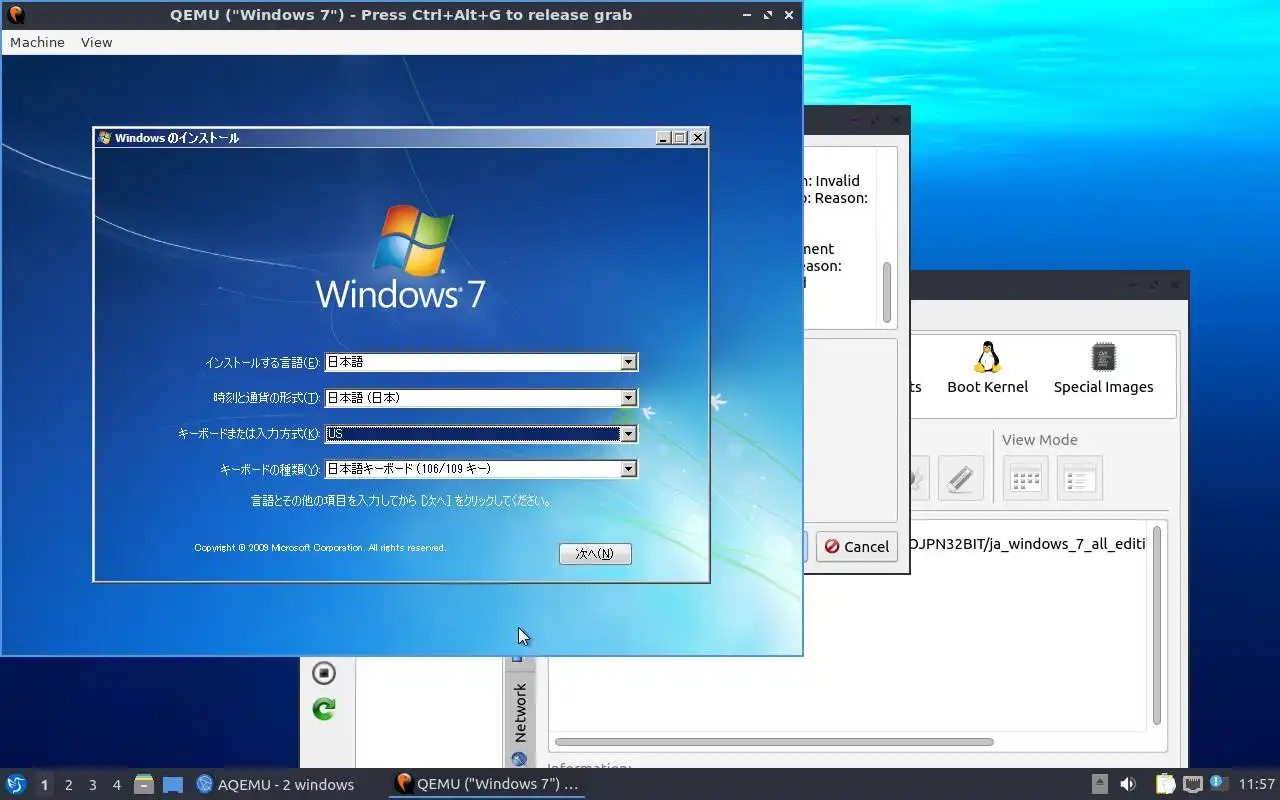
Task: Expand the keyboard input method dropdown showing US
Action: [x=481, y=434]
